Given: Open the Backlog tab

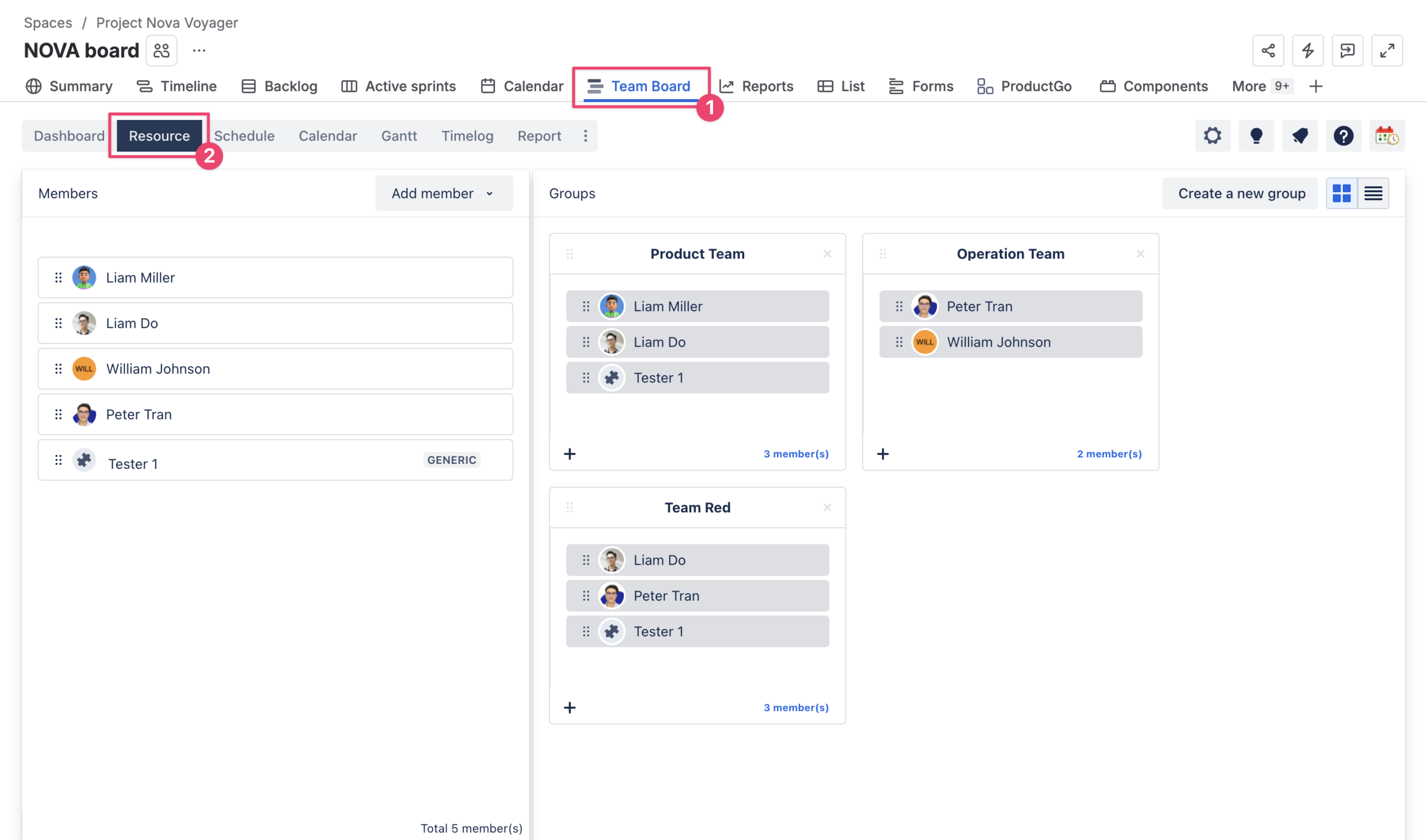Looking at the screenshot, I should point(279,86).
